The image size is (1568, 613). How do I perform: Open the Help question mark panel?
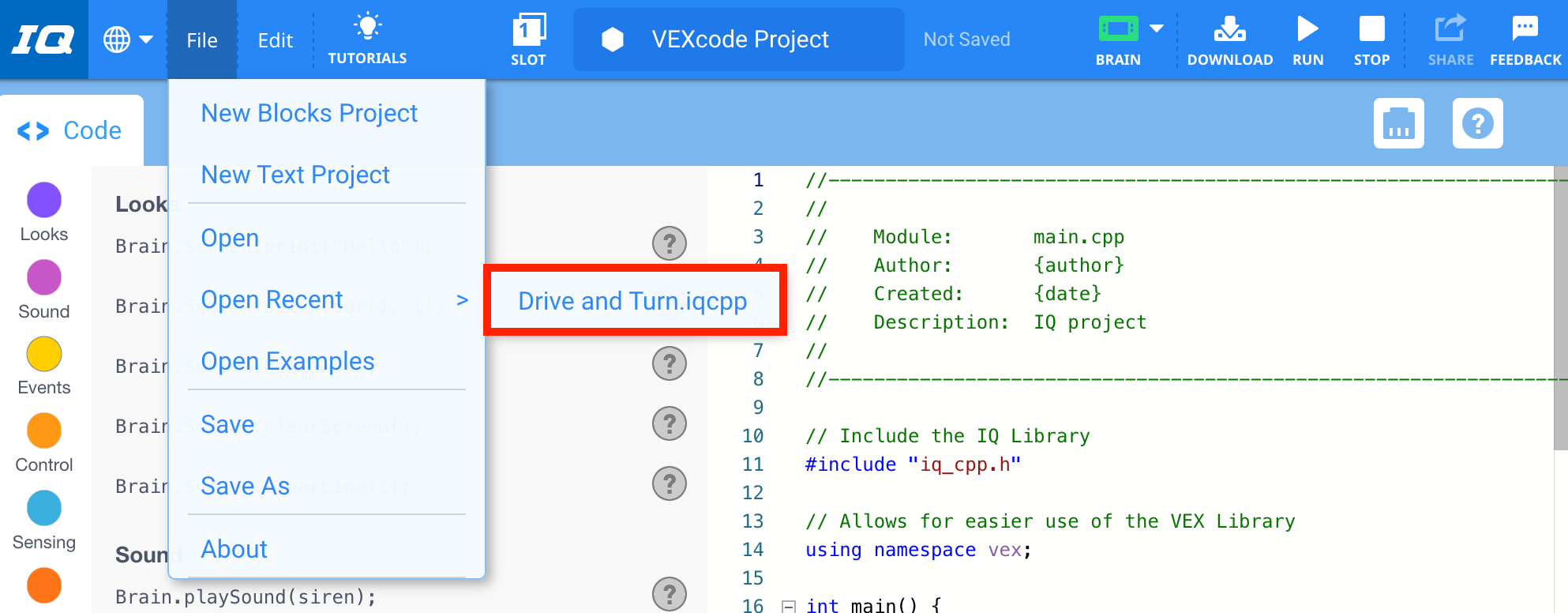pyautogui.click(x=1477, y=123)
